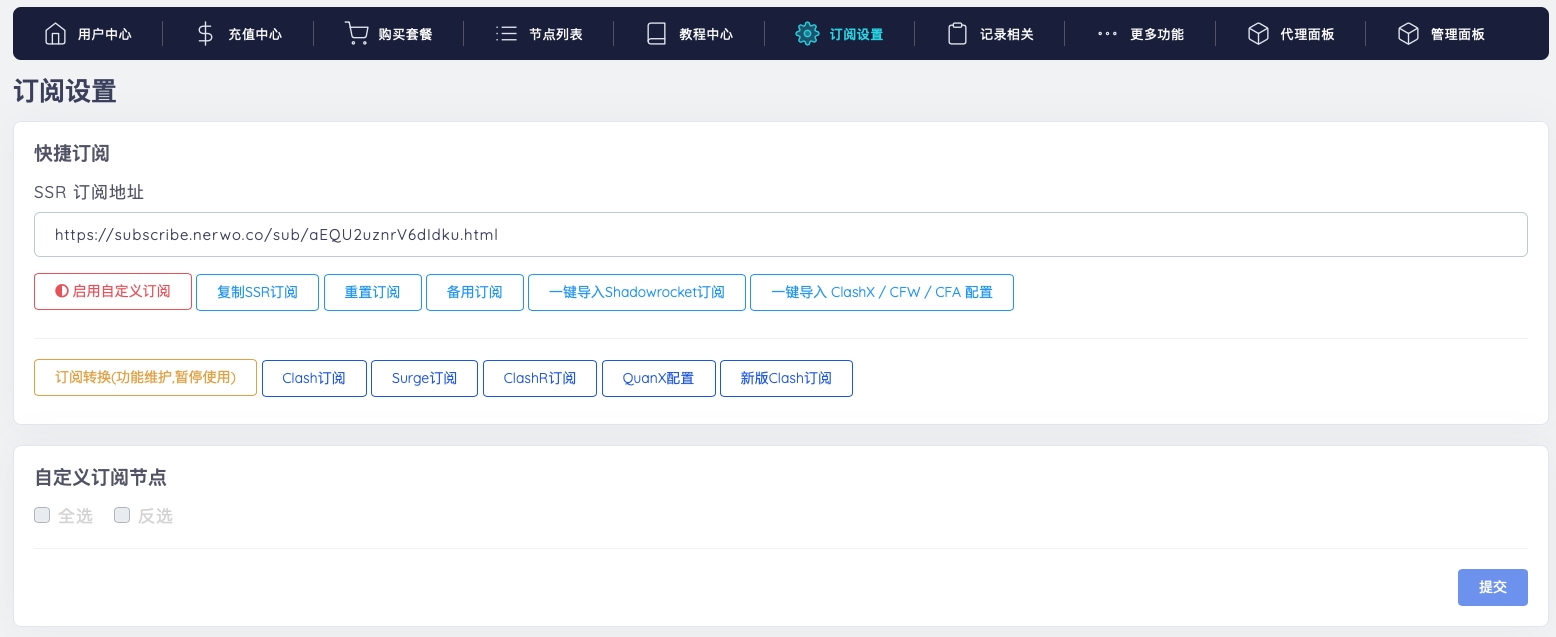Open the 备用订阅 option
The width and height of the screenshot is (1556, 637).
(x=474, y=292)
